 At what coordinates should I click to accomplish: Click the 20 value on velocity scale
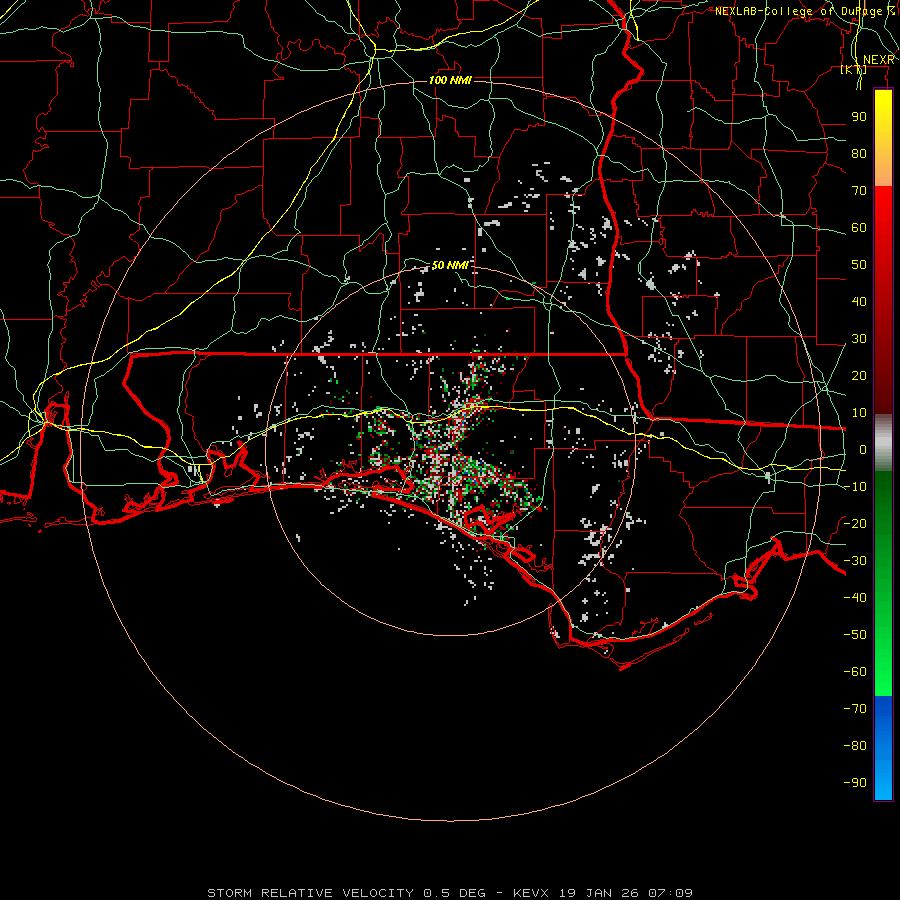[x=859, y=376]
